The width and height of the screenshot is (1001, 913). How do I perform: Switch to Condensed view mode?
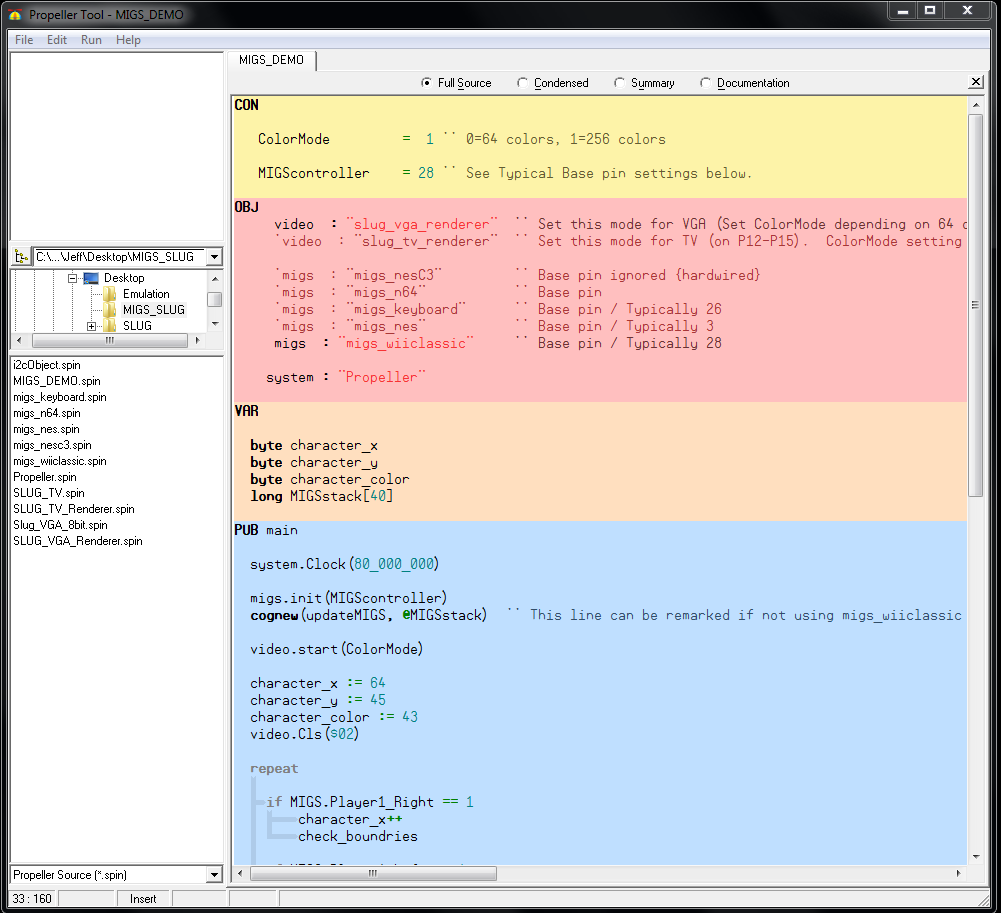523,83
